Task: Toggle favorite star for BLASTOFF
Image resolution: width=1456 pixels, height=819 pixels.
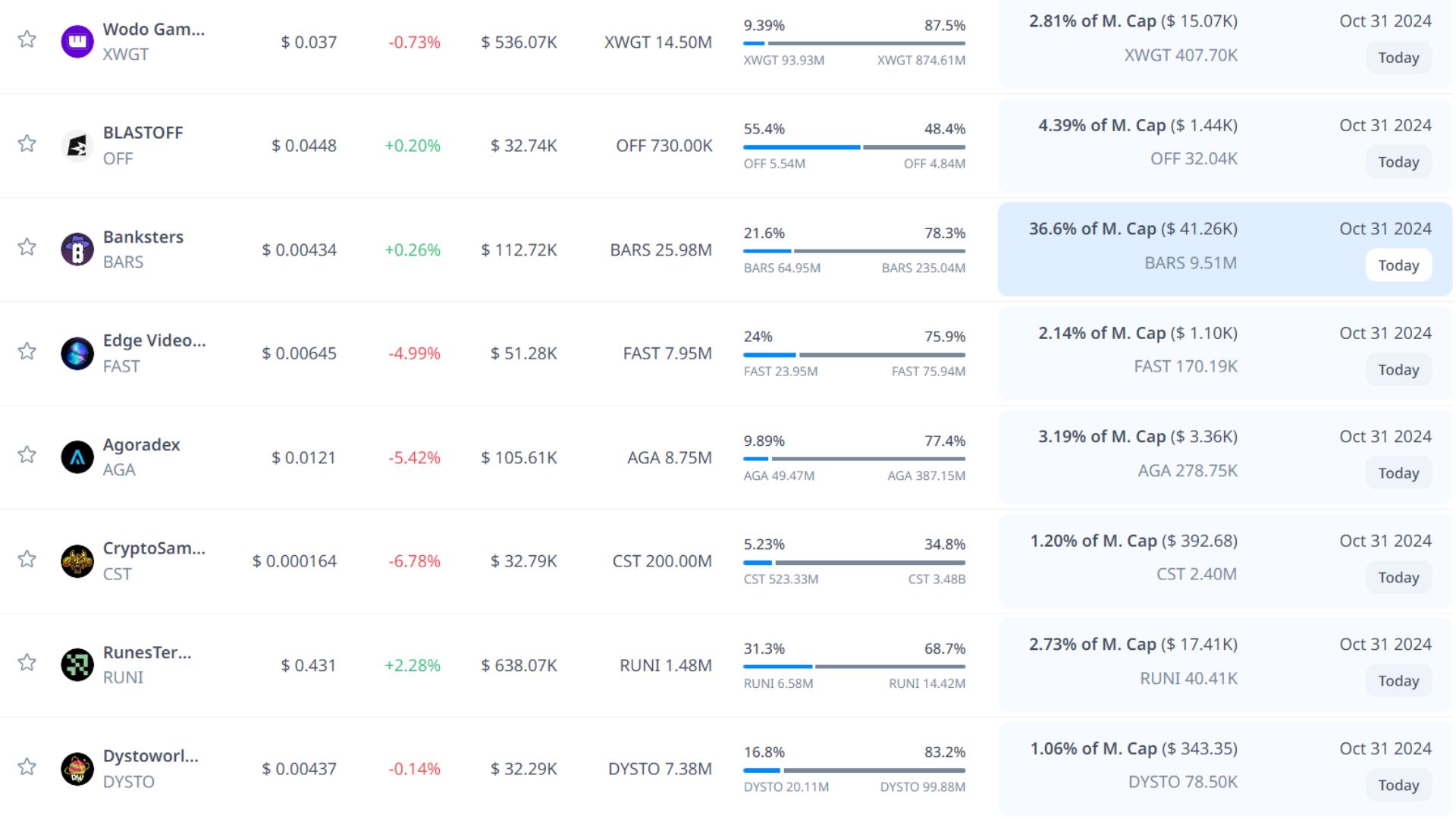Action: coord(27,143)
